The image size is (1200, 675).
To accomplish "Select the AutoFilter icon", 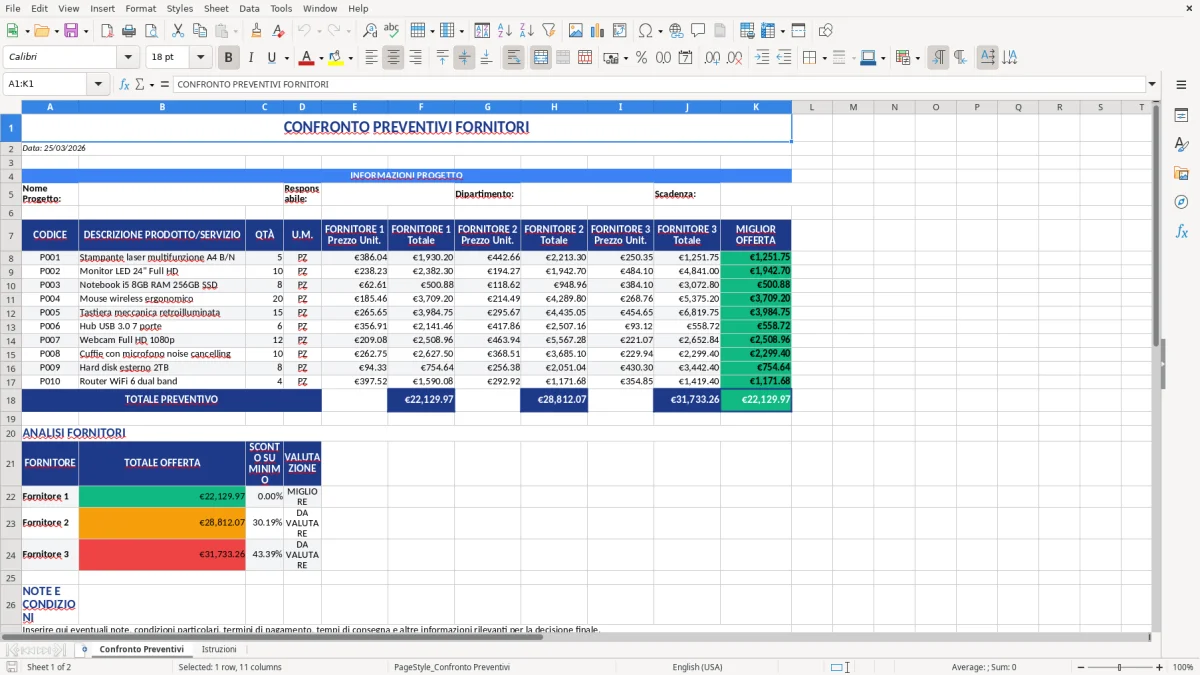I will pos(547,30).
